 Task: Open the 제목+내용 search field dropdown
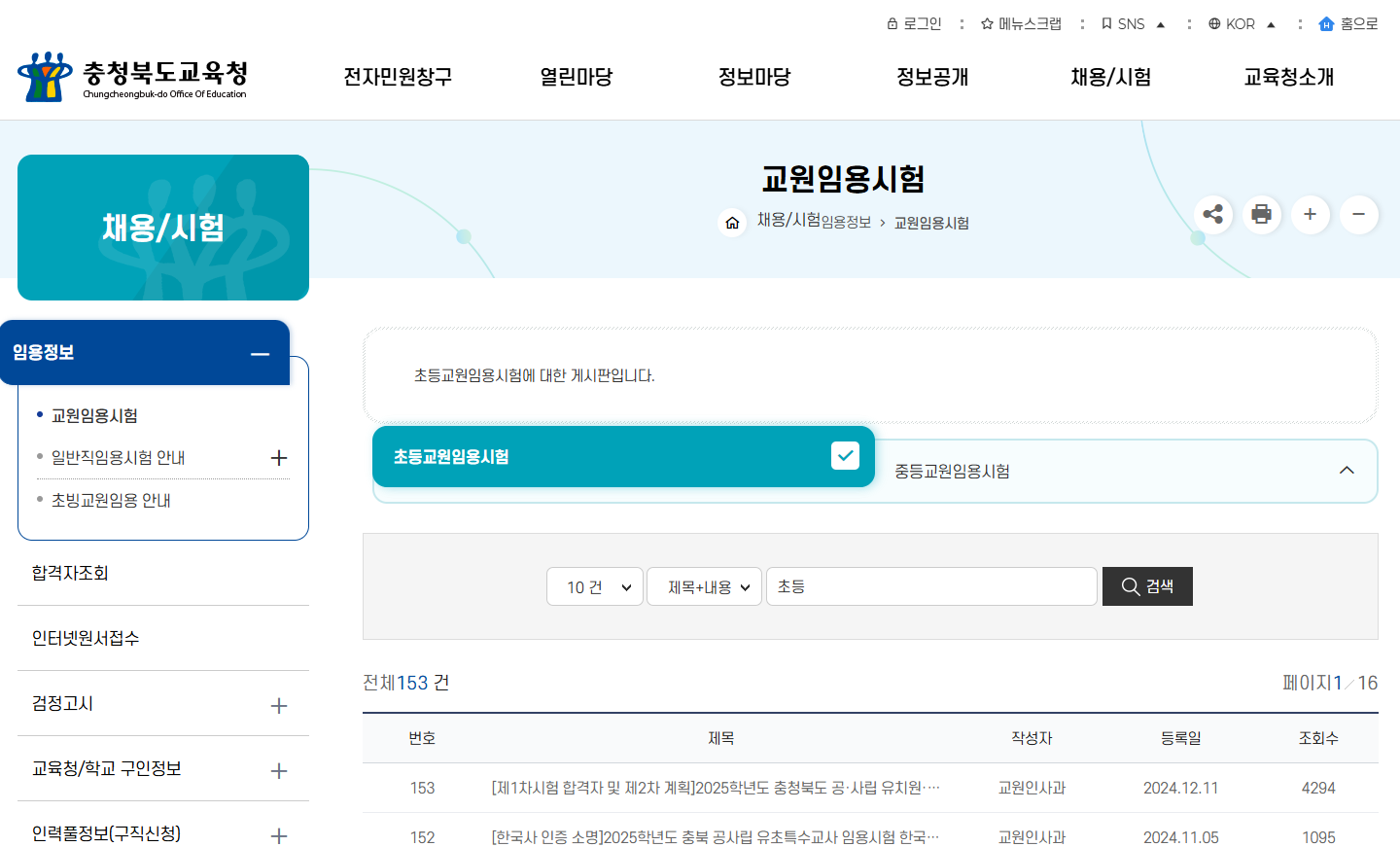(x=704, y=586)
